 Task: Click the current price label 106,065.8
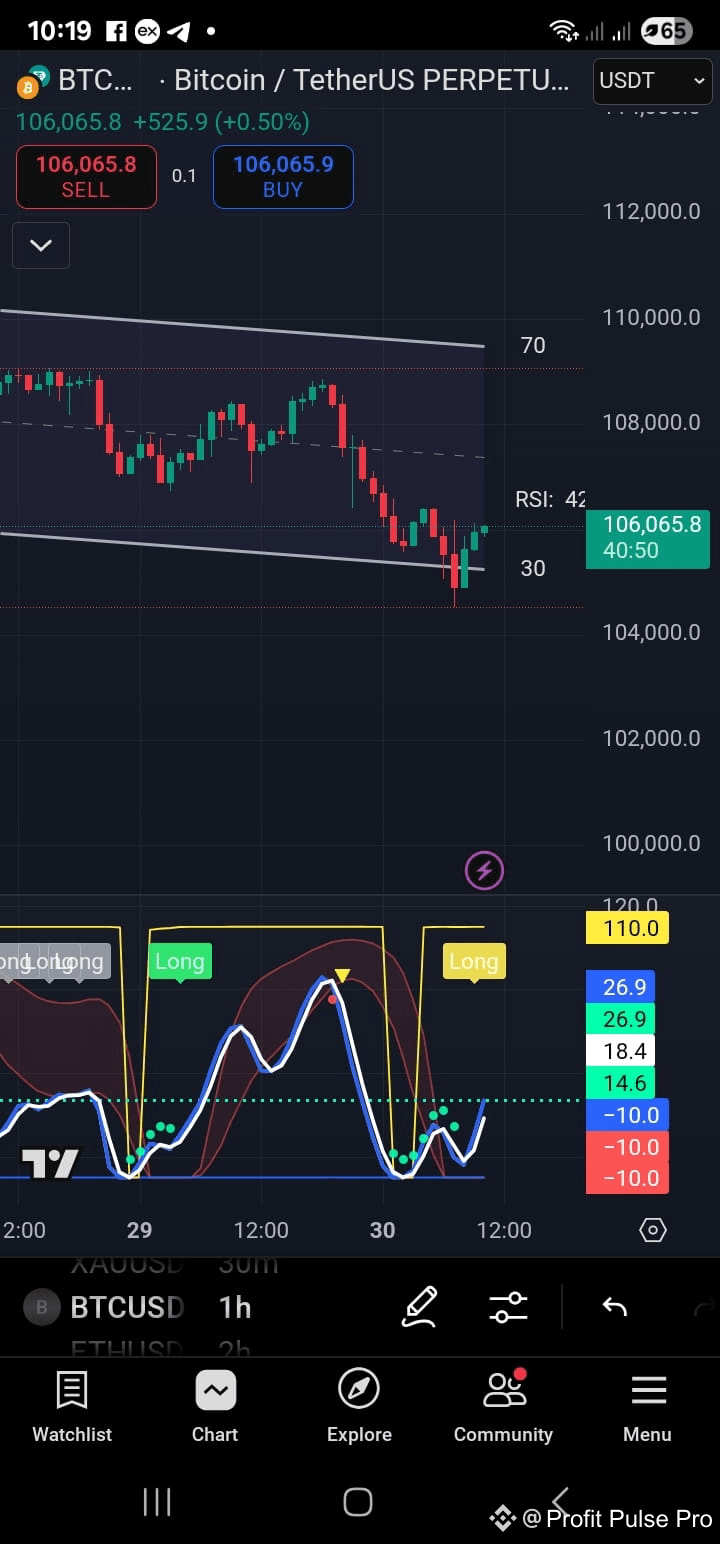coord(648,537)
